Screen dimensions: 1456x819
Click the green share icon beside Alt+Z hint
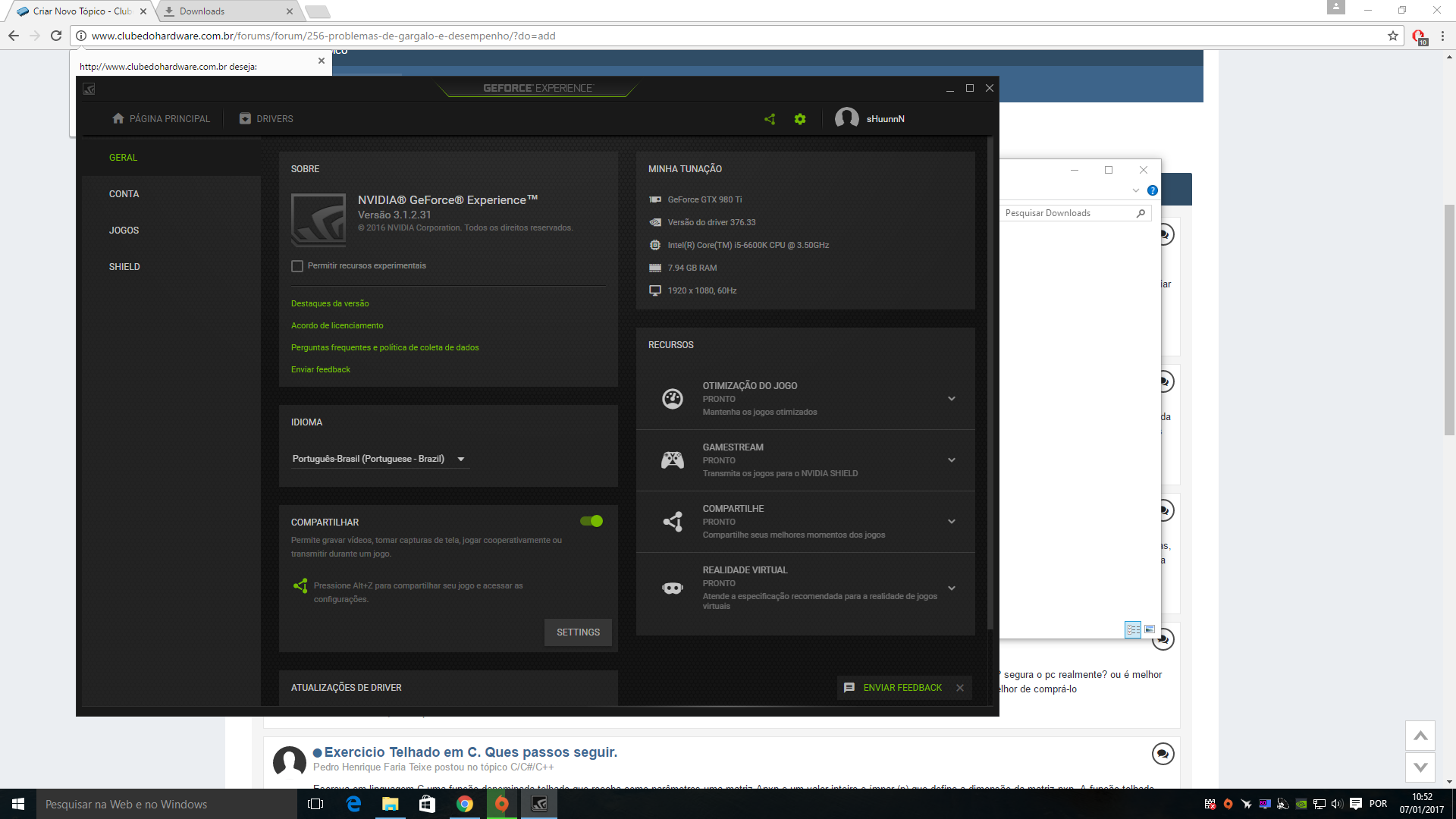tap(300, 585)
